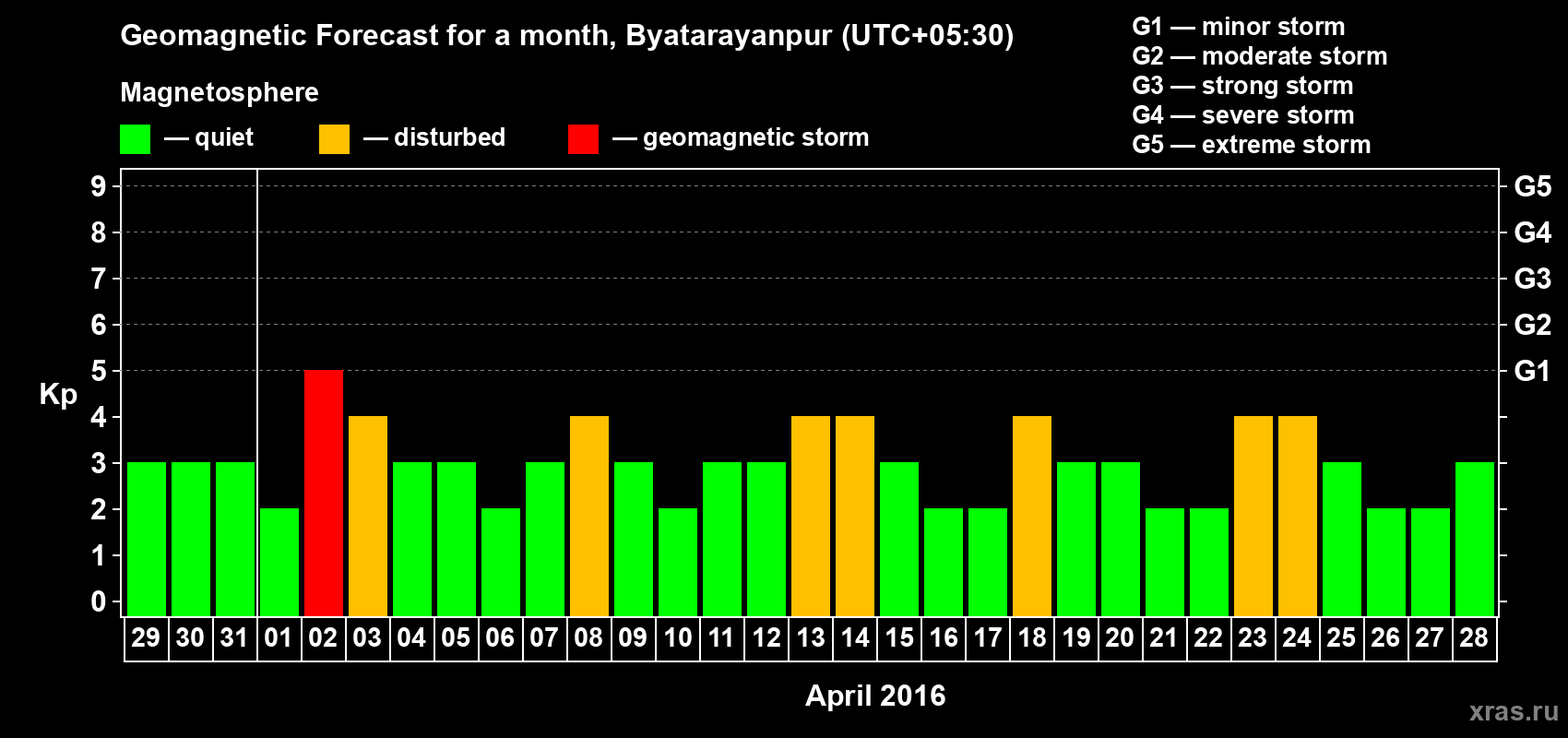Click the date label 27
Viewport: 1568px width, 738px height.
tap(1430, 638)
